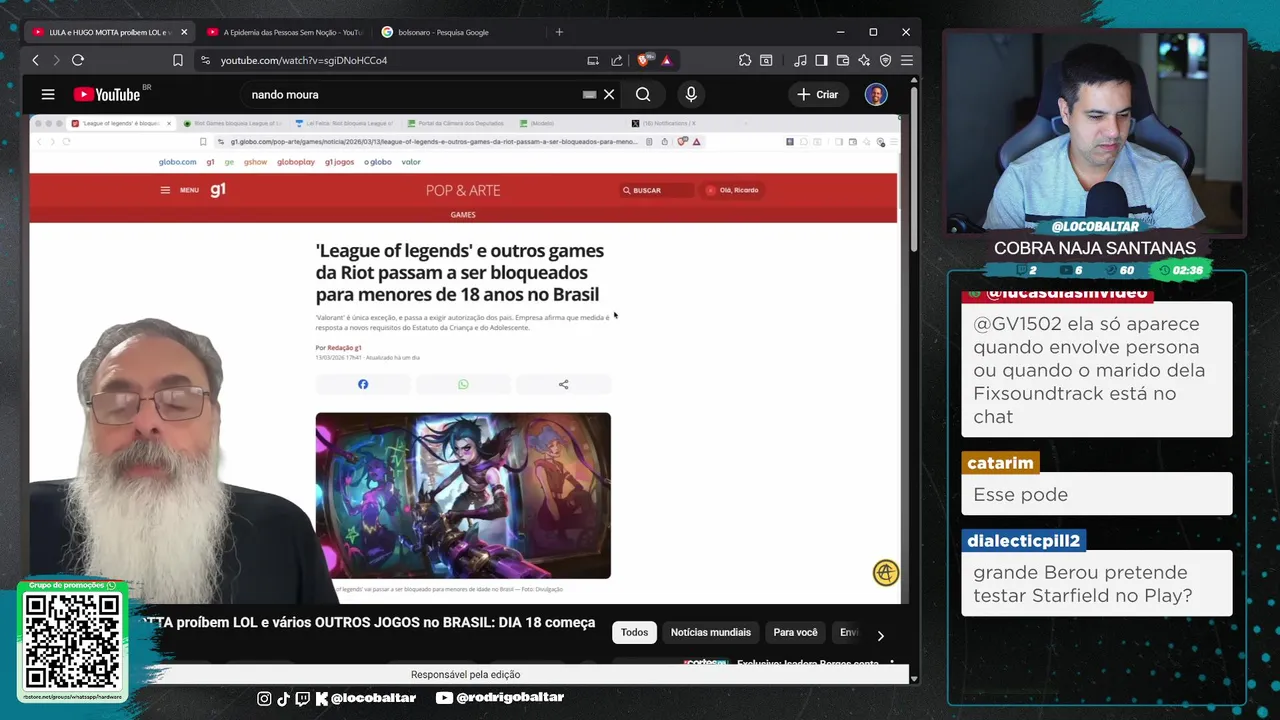The height and width of the screenshot is (720, 1280).
Task: Click the MENU button on the g1 page
Action: click(180, 190)
